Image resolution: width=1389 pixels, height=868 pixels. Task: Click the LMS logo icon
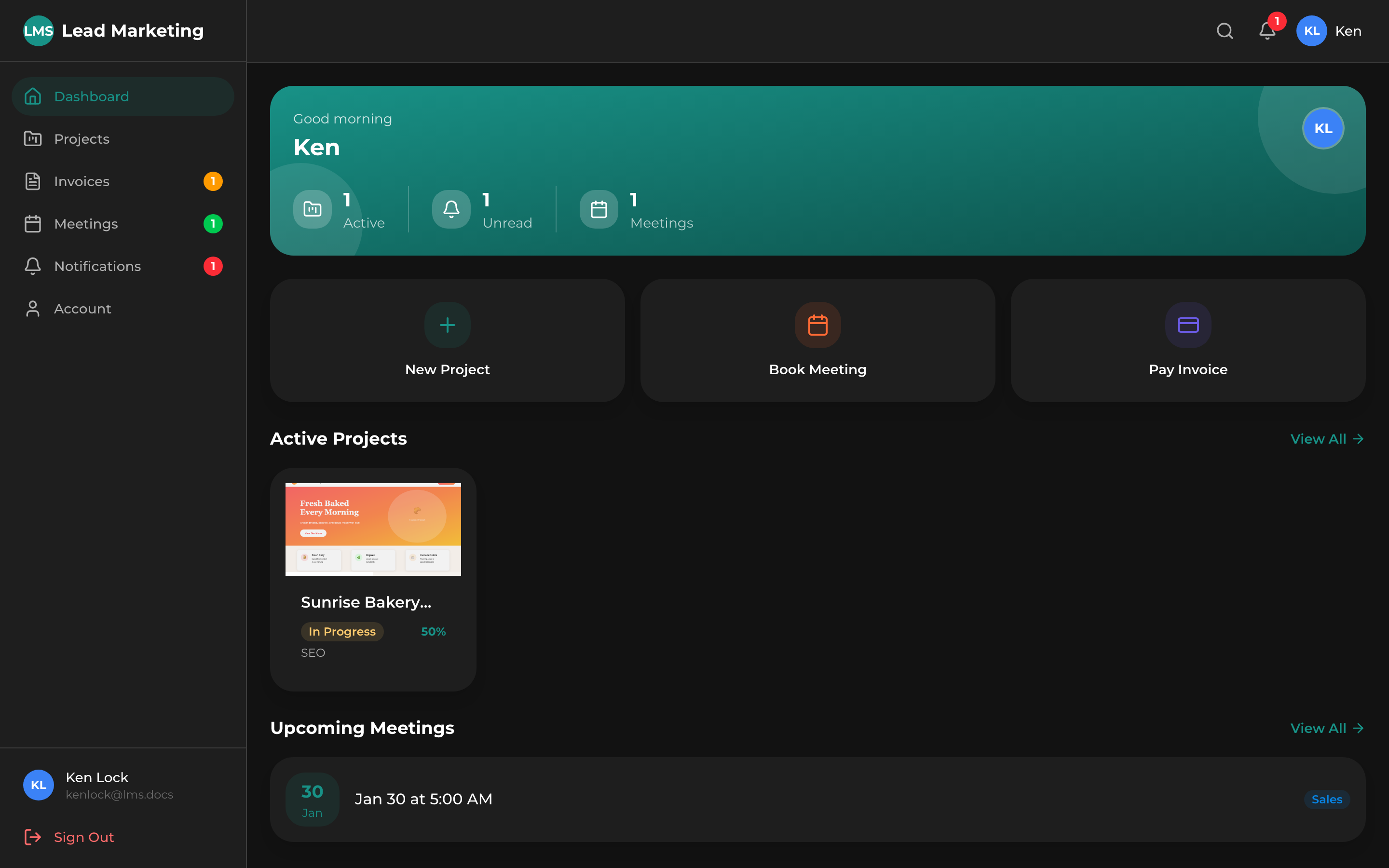pyautogui.click(x=38, y=30)
